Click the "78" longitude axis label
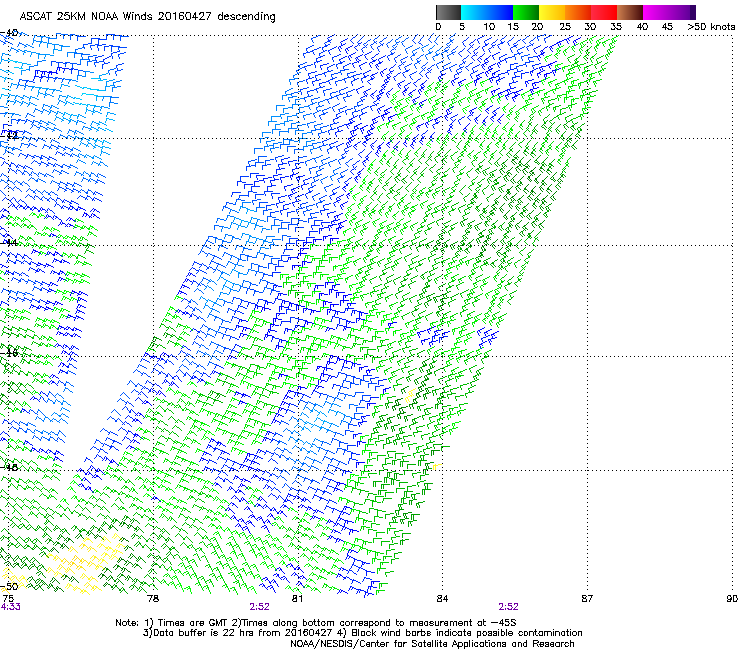 153,599
